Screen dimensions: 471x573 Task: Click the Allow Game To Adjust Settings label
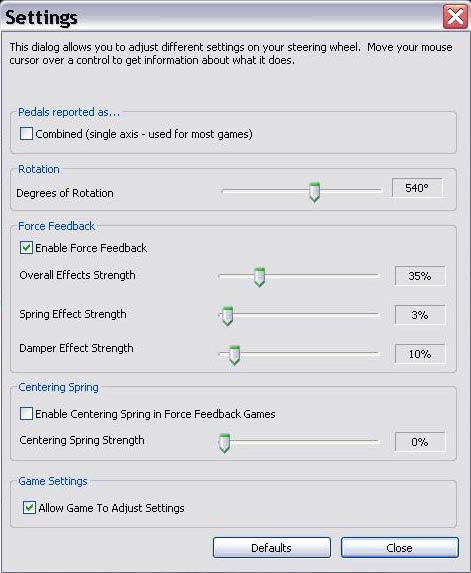111,508
